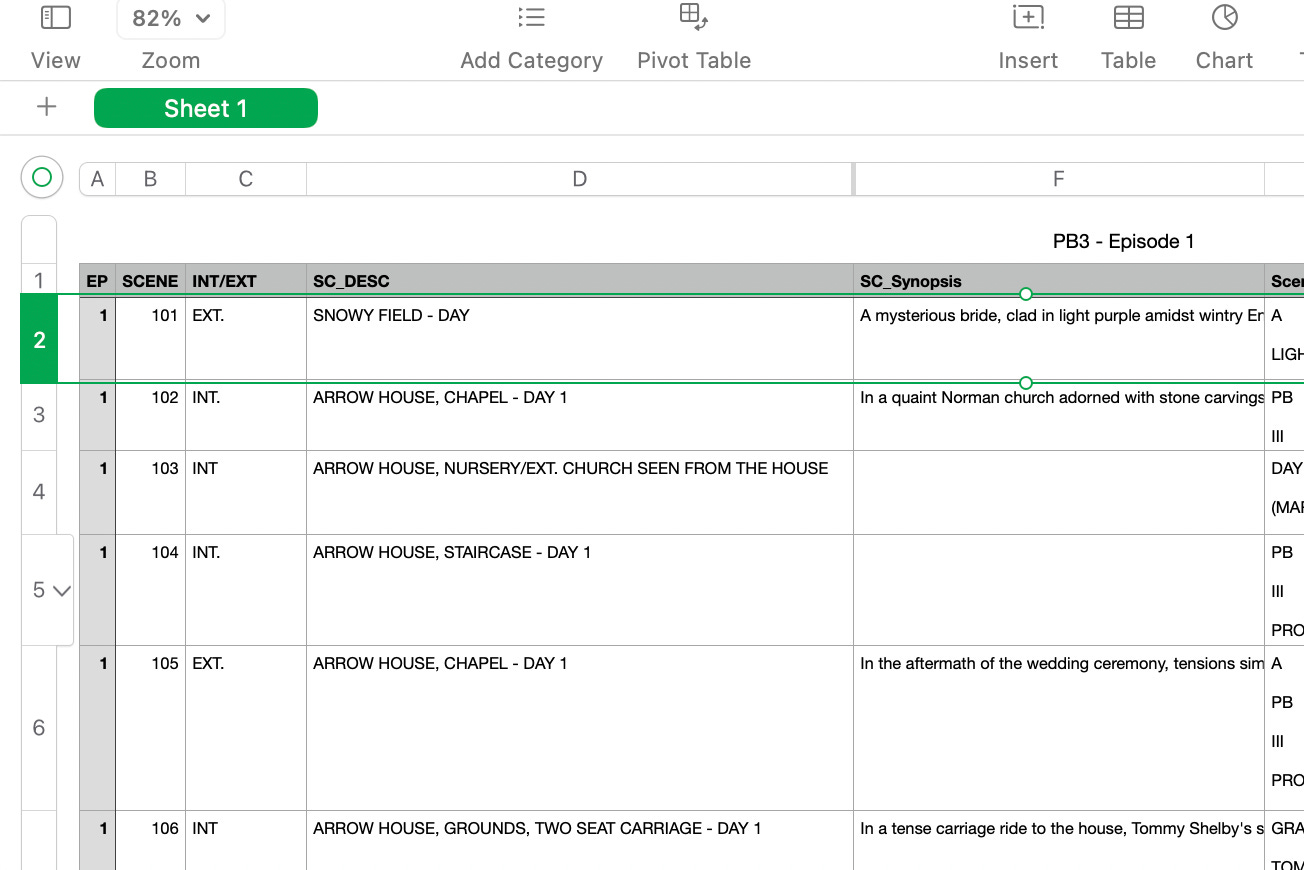Click the bottom selection handle of row 2
1304x870 pixels.
pos(1026,382)
